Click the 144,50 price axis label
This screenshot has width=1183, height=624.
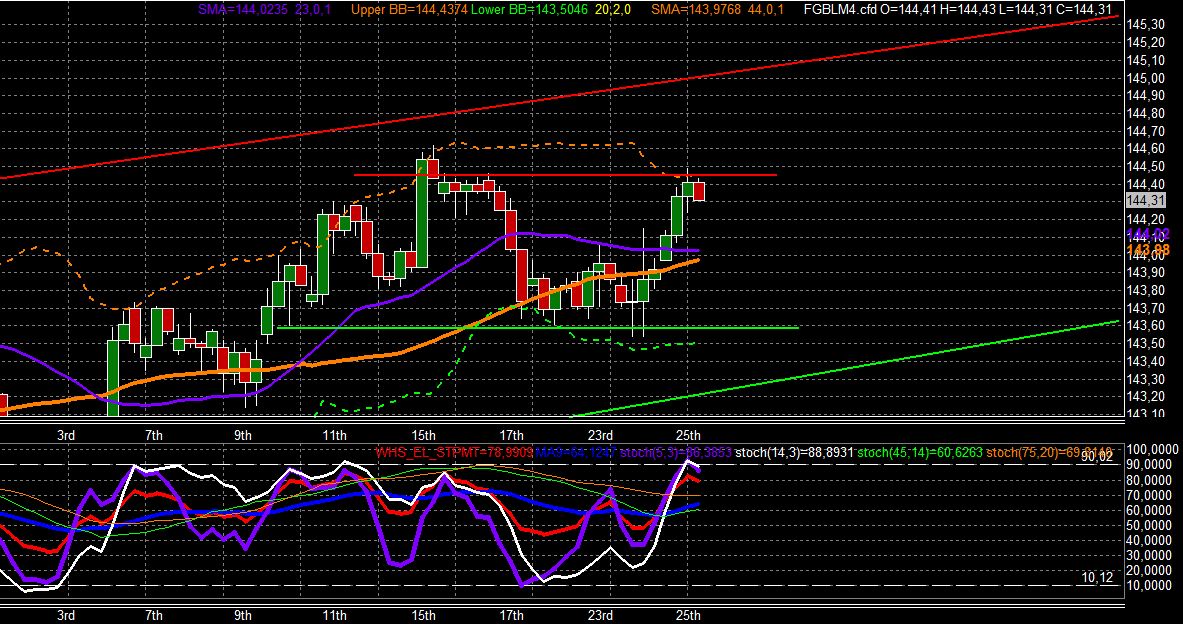point(1145,166)
